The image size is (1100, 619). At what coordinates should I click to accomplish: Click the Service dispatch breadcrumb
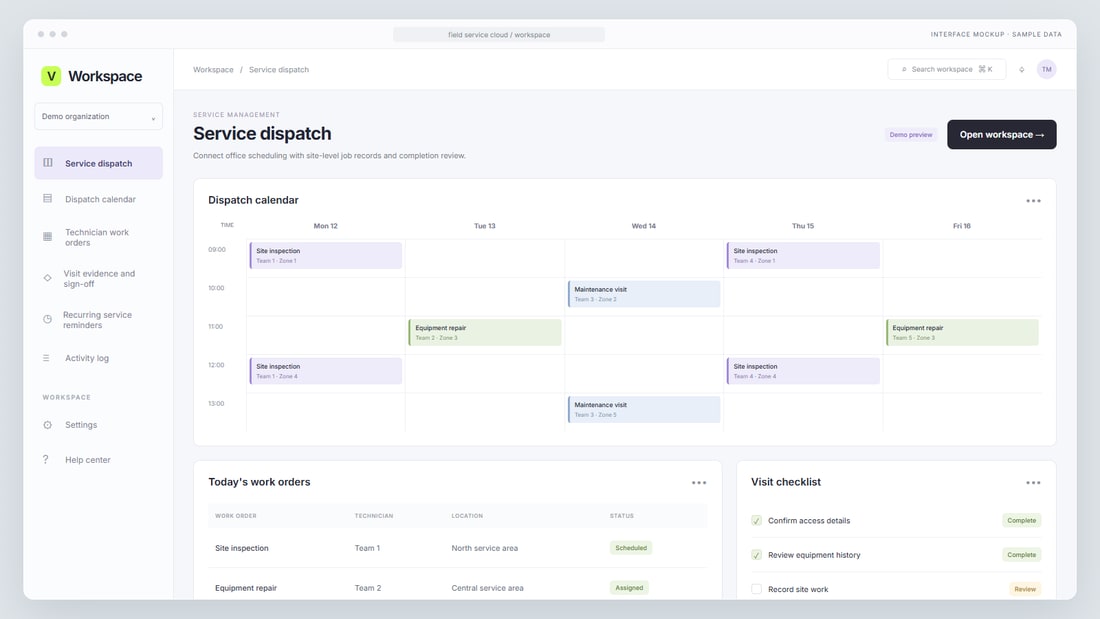click(x=279, y=69)
